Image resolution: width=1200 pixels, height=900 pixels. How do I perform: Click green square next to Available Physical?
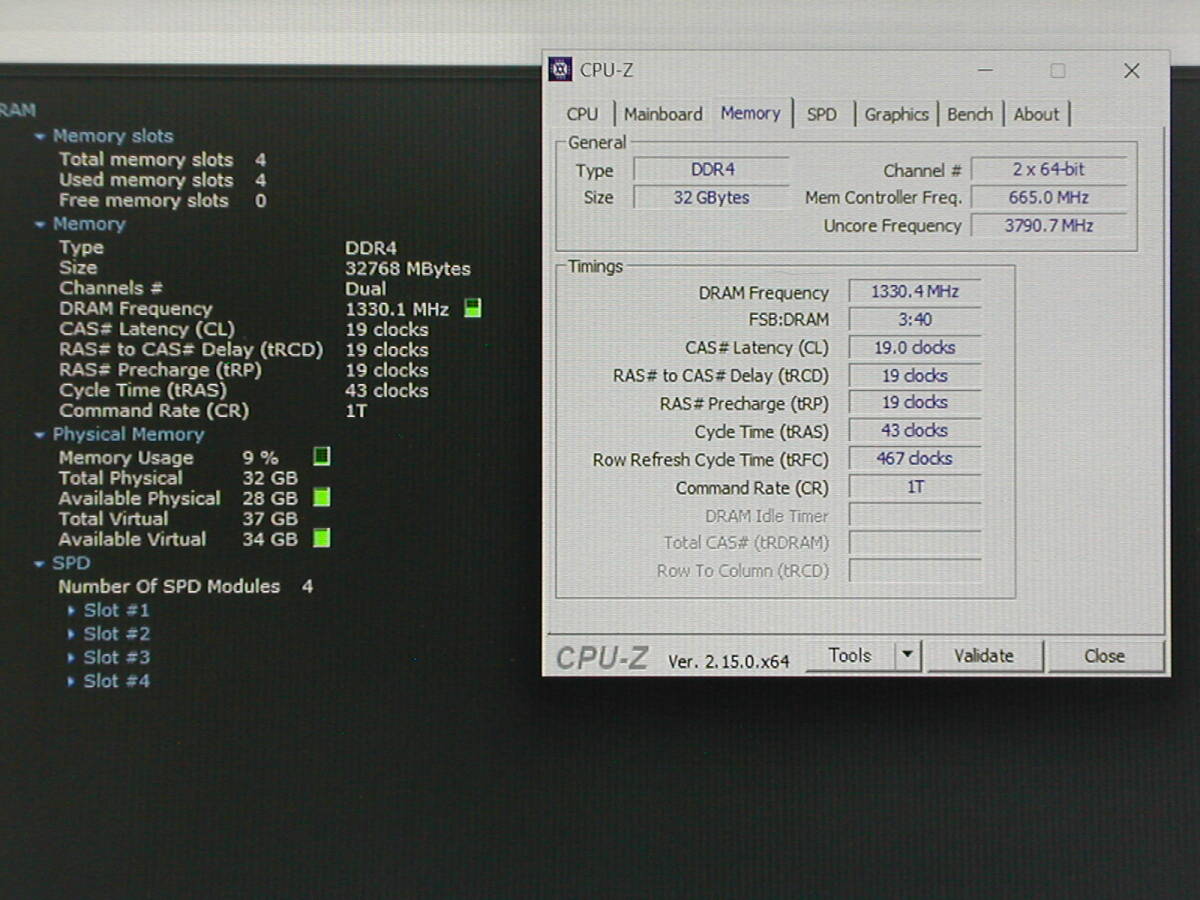pos(321,497)
